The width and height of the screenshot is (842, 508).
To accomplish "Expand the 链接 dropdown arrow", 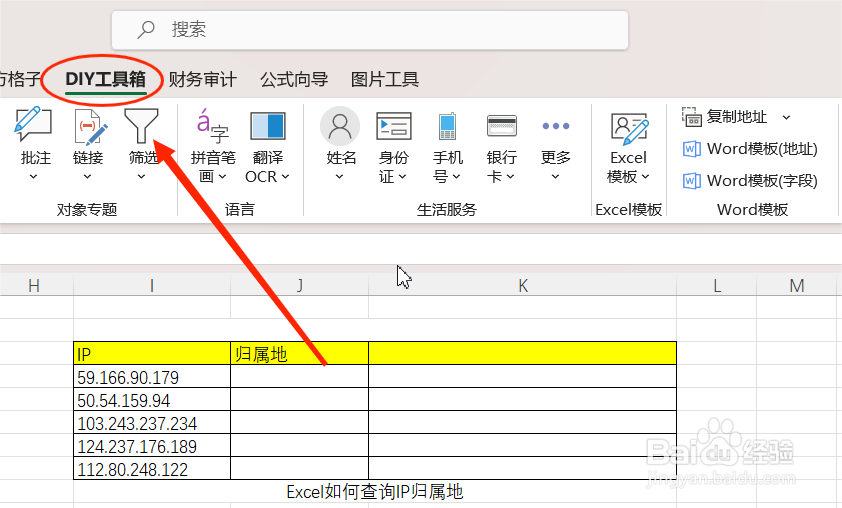I will [x=88, y=177].
